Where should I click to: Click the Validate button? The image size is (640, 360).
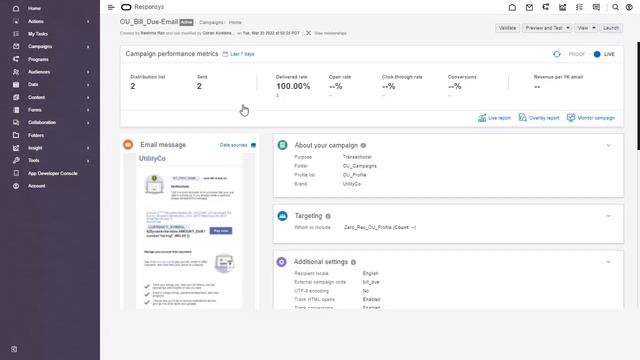[507, 28]
